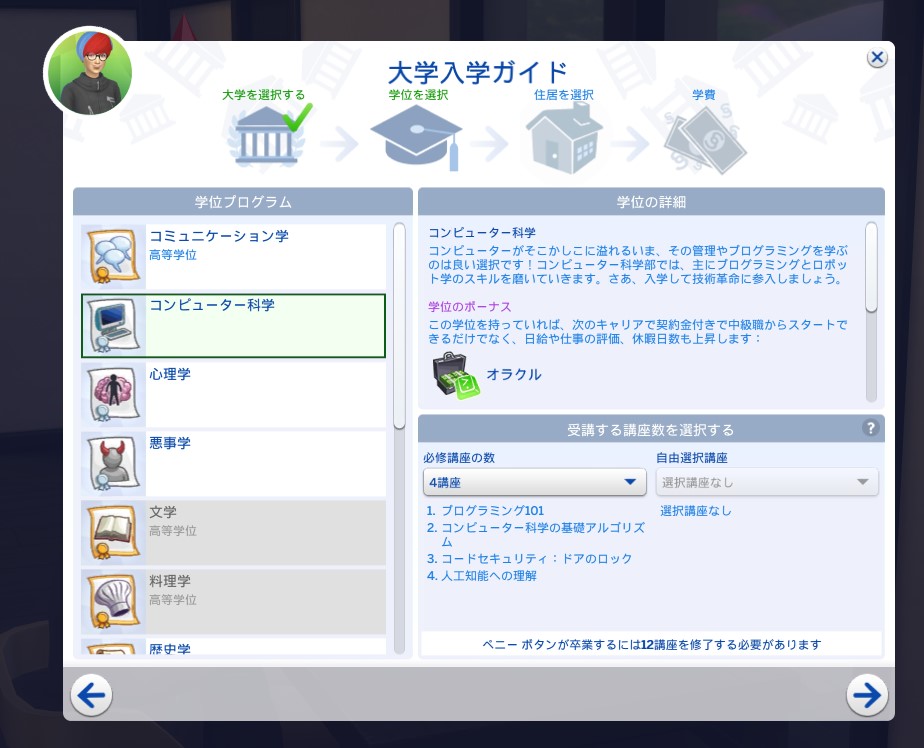Click the university building step icon
Viewport: 924px width, 748px height.
coord(266,136)
